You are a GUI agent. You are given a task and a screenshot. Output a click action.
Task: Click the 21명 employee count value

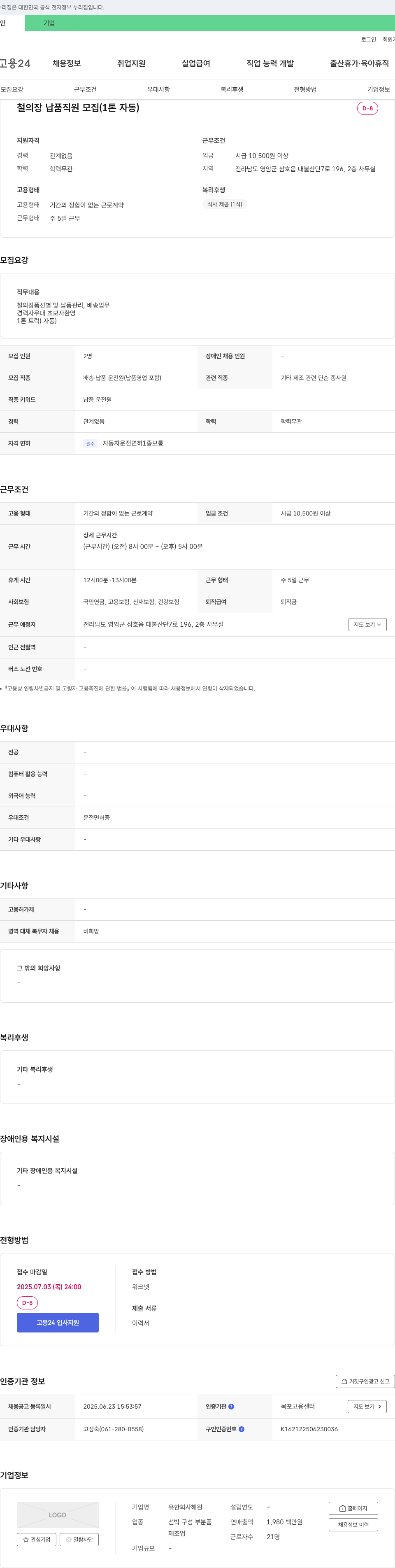273,1537
